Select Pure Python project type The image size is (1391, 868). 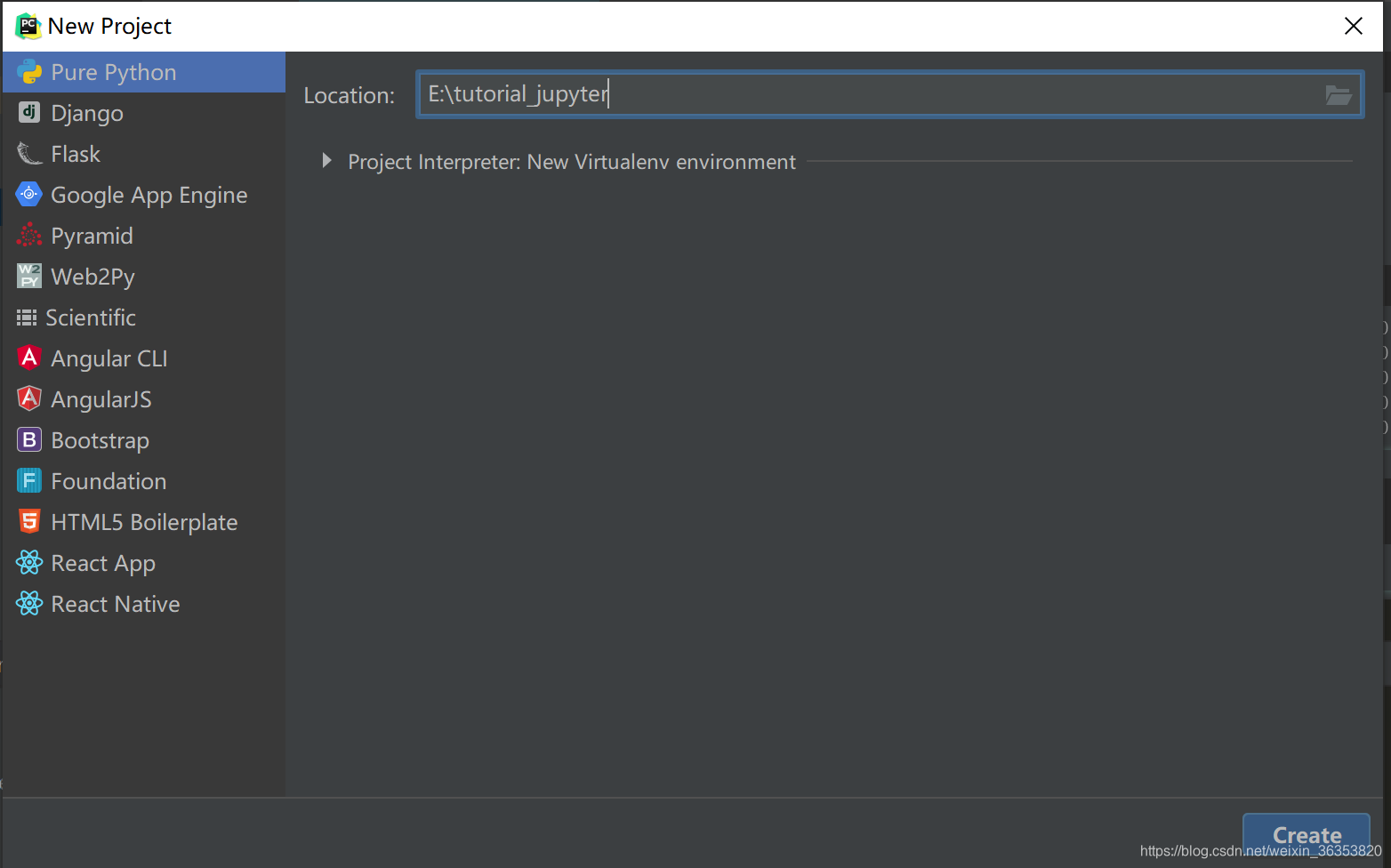tap(144, 72)
